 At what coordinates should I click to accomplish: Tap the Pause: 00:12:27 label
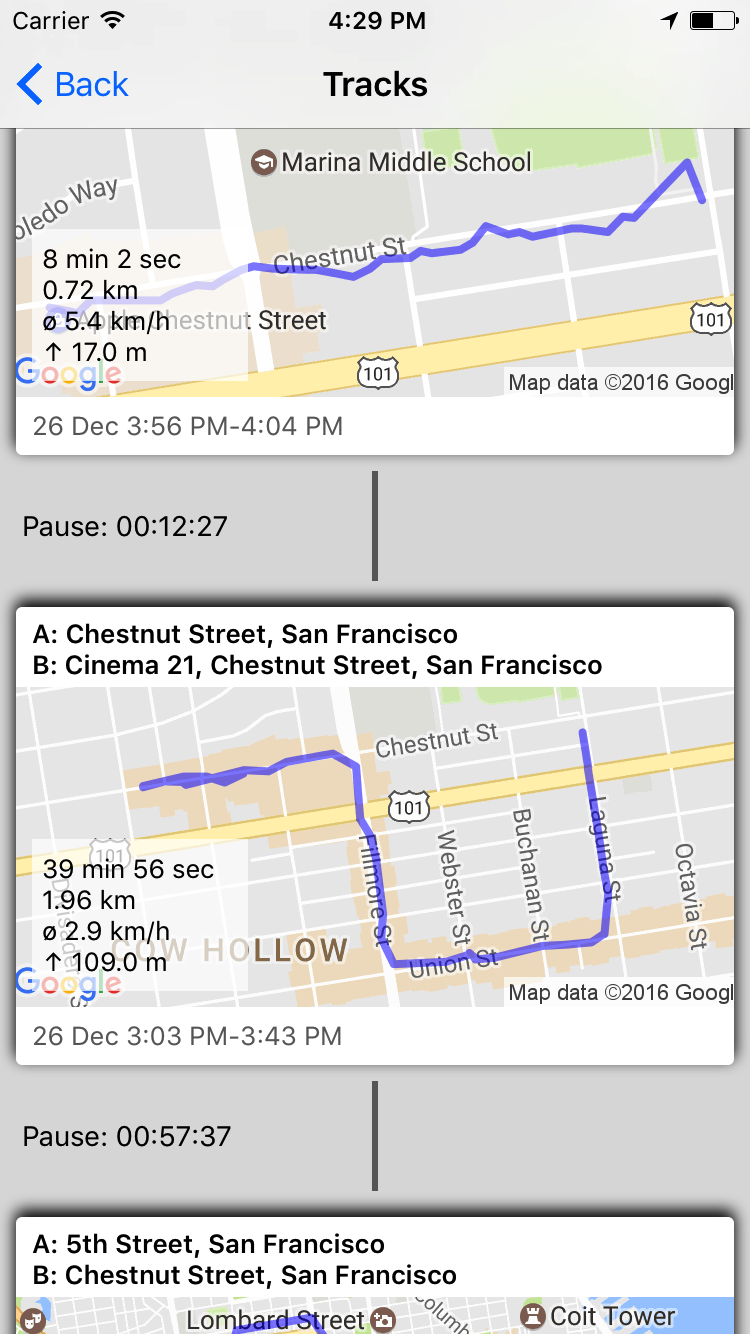(x=125, y=526)
